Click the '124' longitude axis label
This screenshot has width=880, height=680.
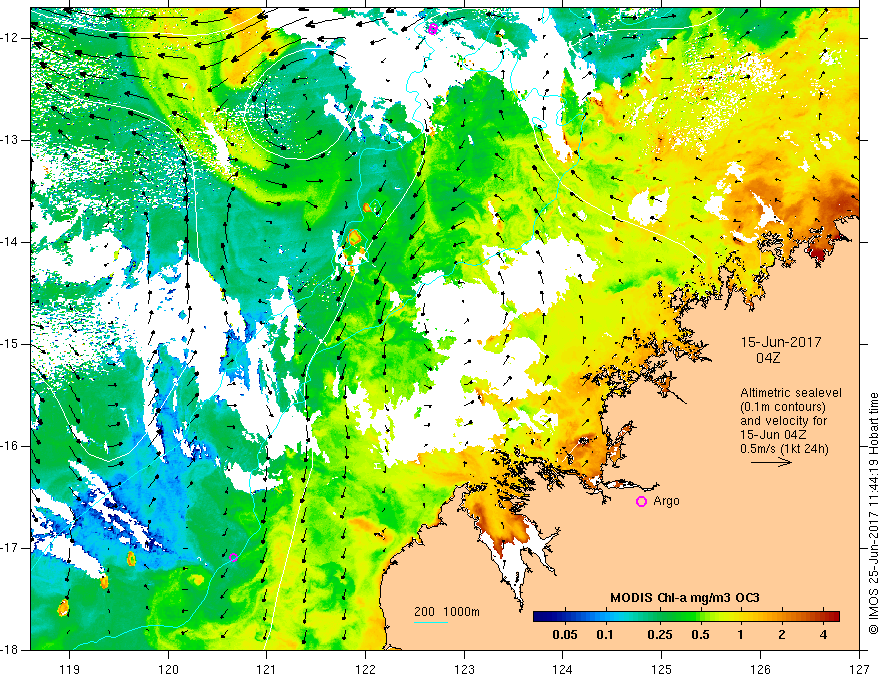(x=563, y=669)
